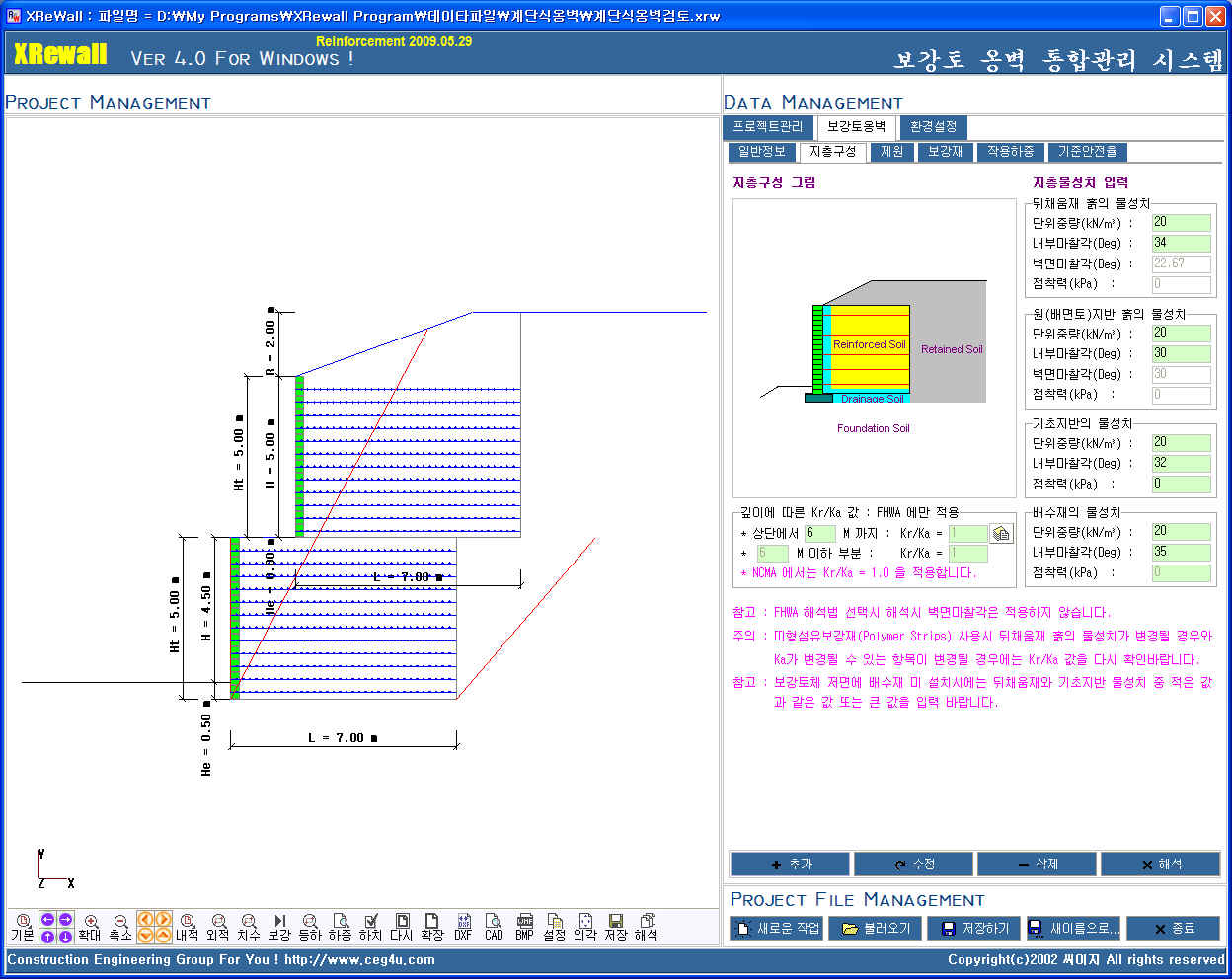The width and height of the screenshot is (1232, 979).
Task: Click the 저장하기 save button
Action: click(x=974, y=928)
